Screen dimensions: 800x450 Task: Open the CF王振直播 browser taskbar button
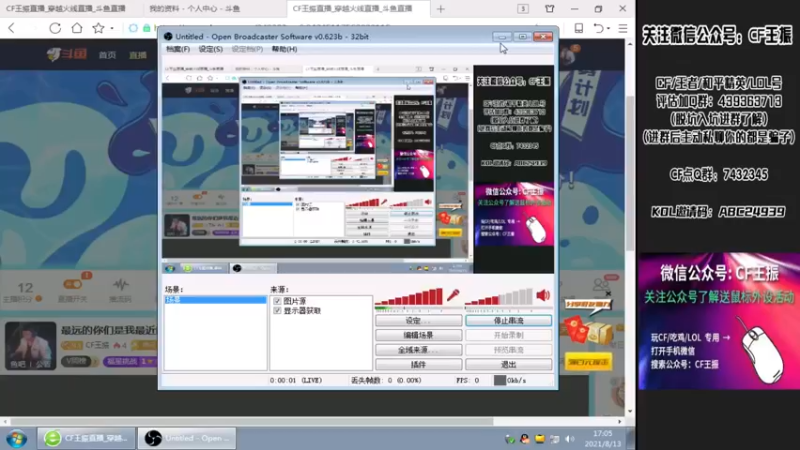coord(86,438)
